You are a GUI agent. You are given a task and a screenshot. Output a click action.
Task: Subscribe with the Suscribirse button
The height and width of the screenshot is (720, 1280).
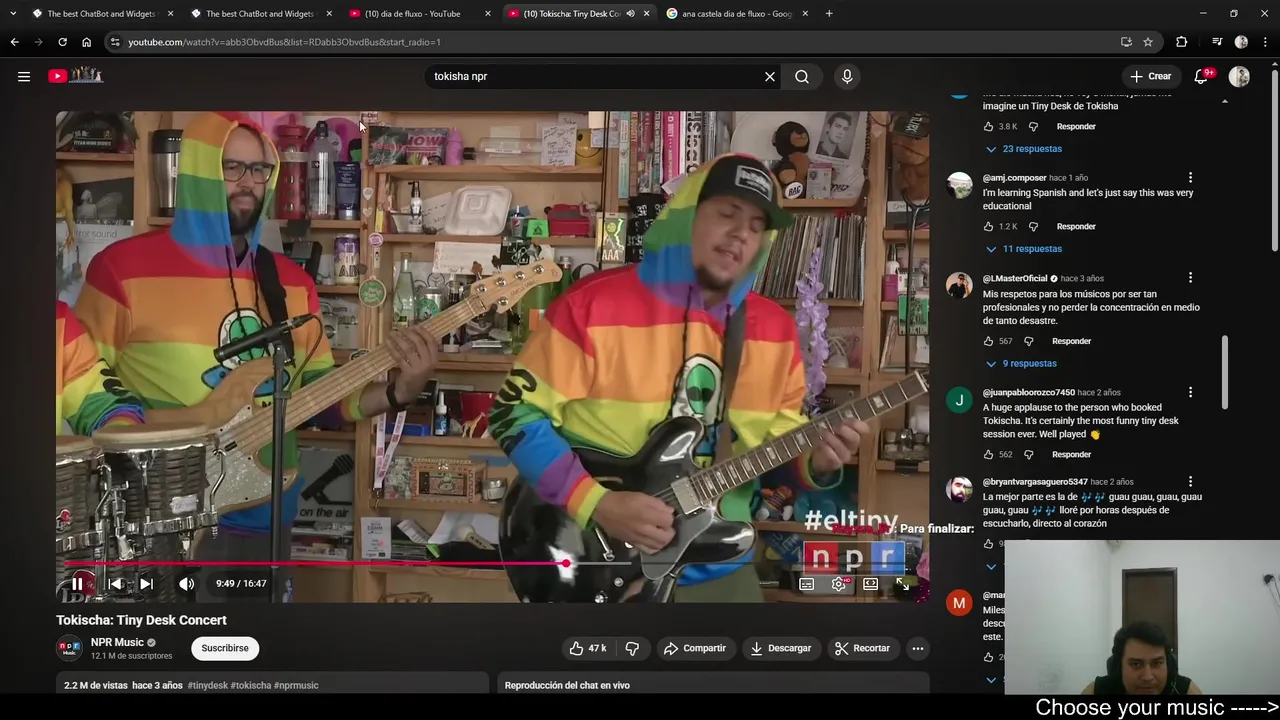pos(225,648)
